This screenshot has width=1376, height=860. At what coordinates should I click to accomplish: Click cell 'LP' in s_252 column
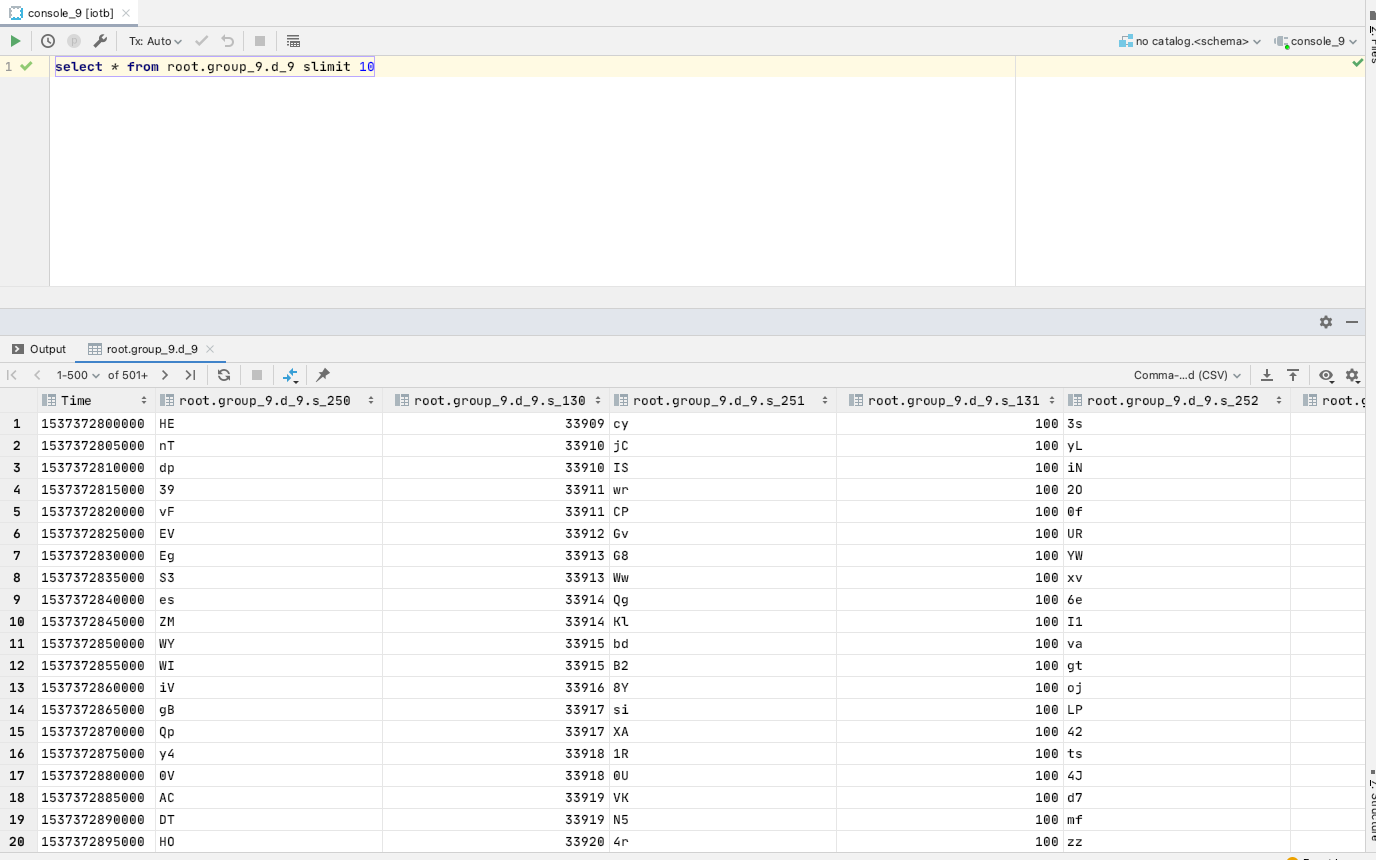pos(1177,710)
